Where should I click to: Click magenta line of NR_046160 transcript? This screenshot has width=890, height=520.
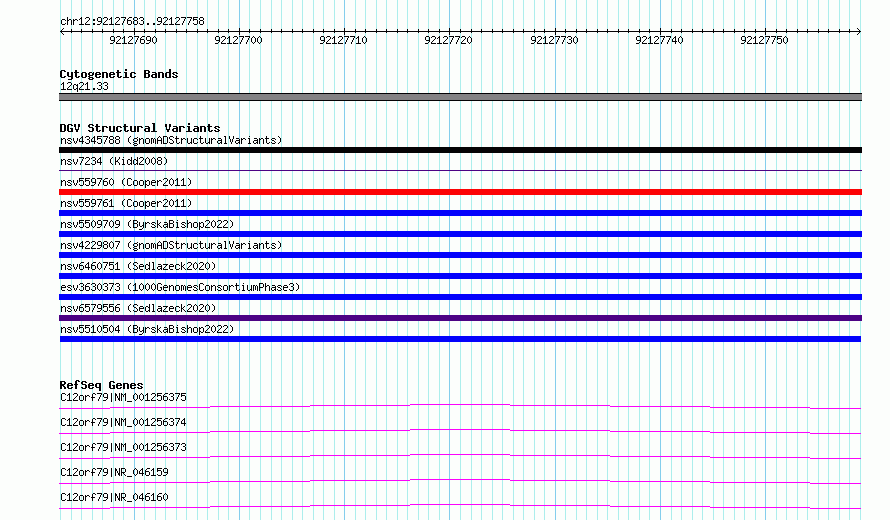[460, 506]
